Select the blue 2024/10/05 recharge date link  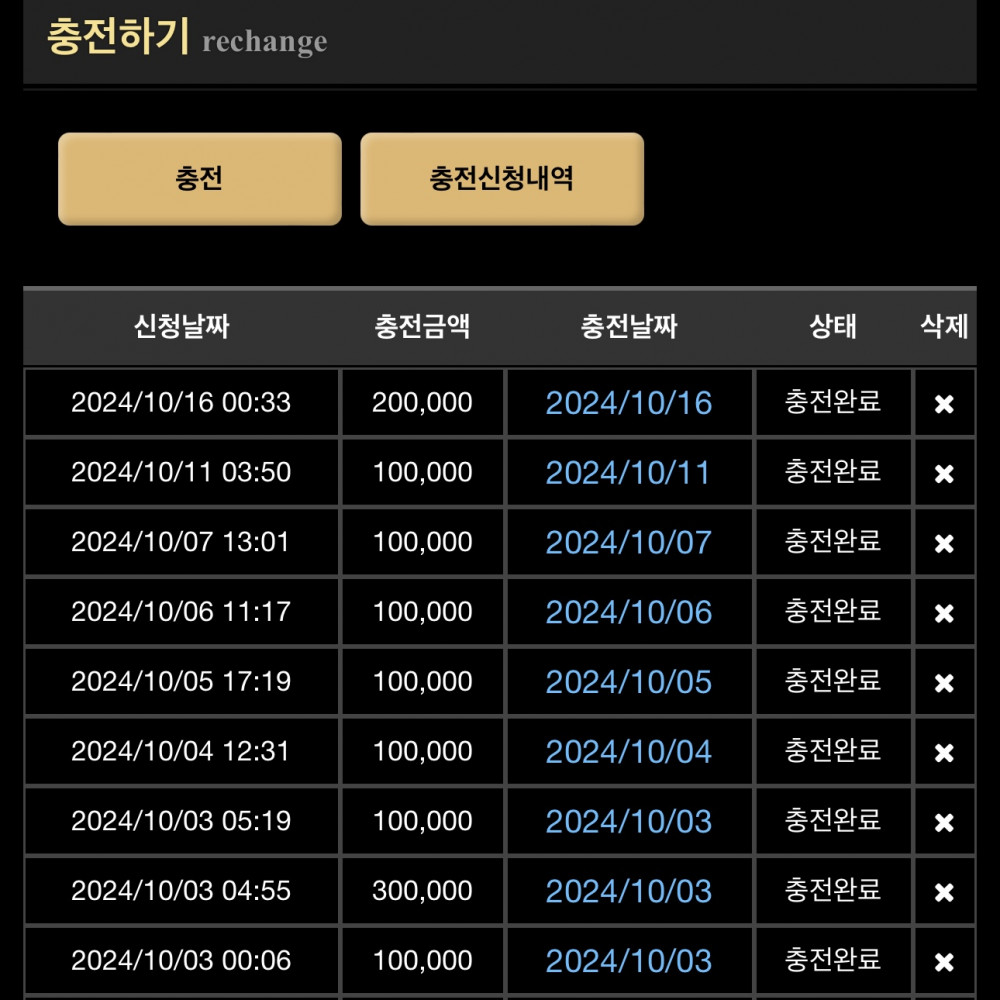click(628, 682)
